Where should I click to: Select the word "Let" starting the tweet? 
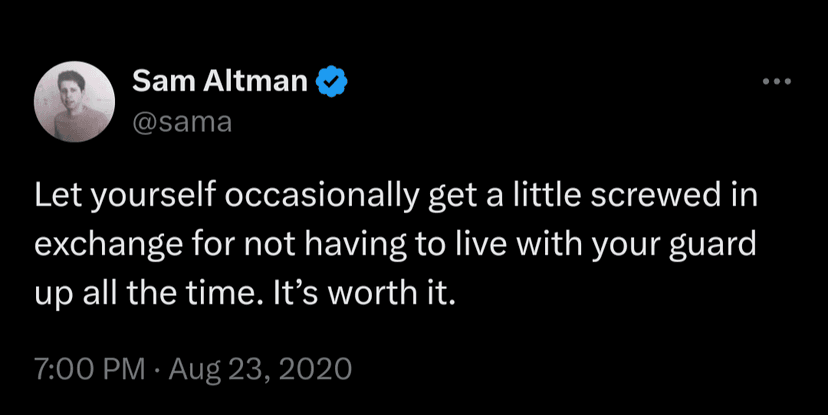54,198
